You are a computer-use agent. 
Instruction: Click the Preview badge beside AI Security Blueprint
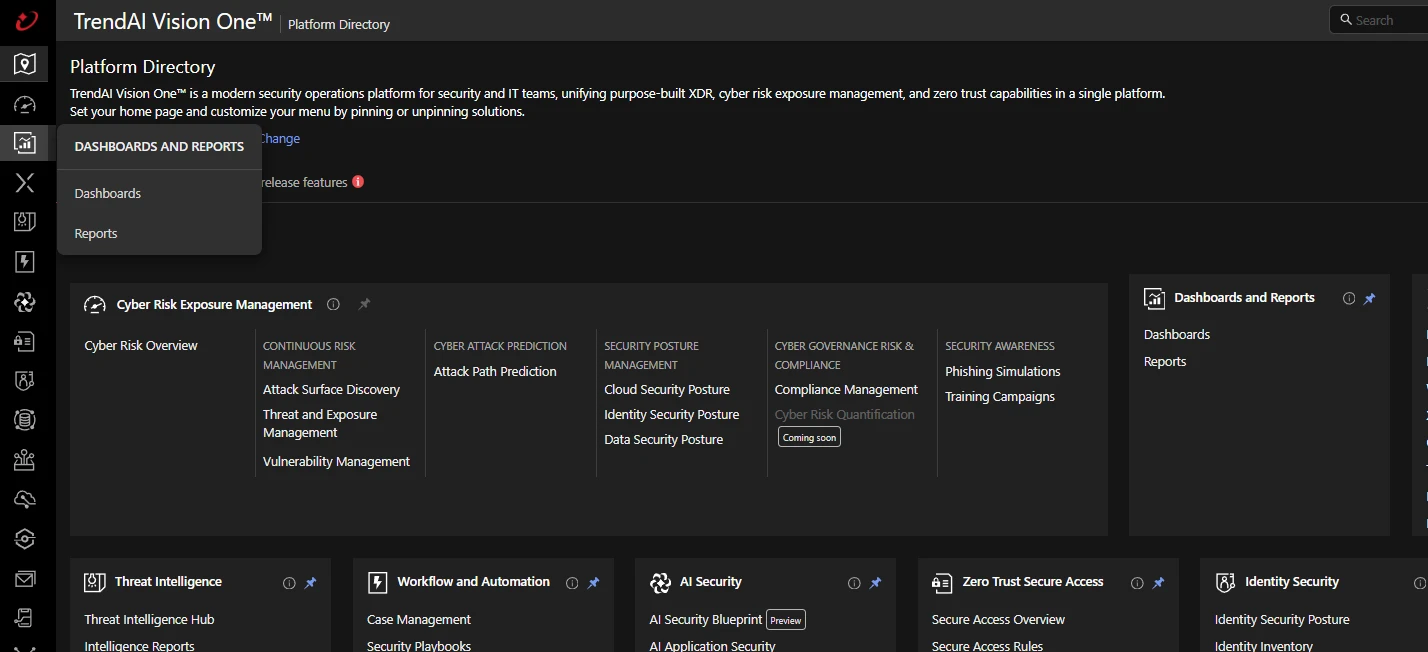785,620
